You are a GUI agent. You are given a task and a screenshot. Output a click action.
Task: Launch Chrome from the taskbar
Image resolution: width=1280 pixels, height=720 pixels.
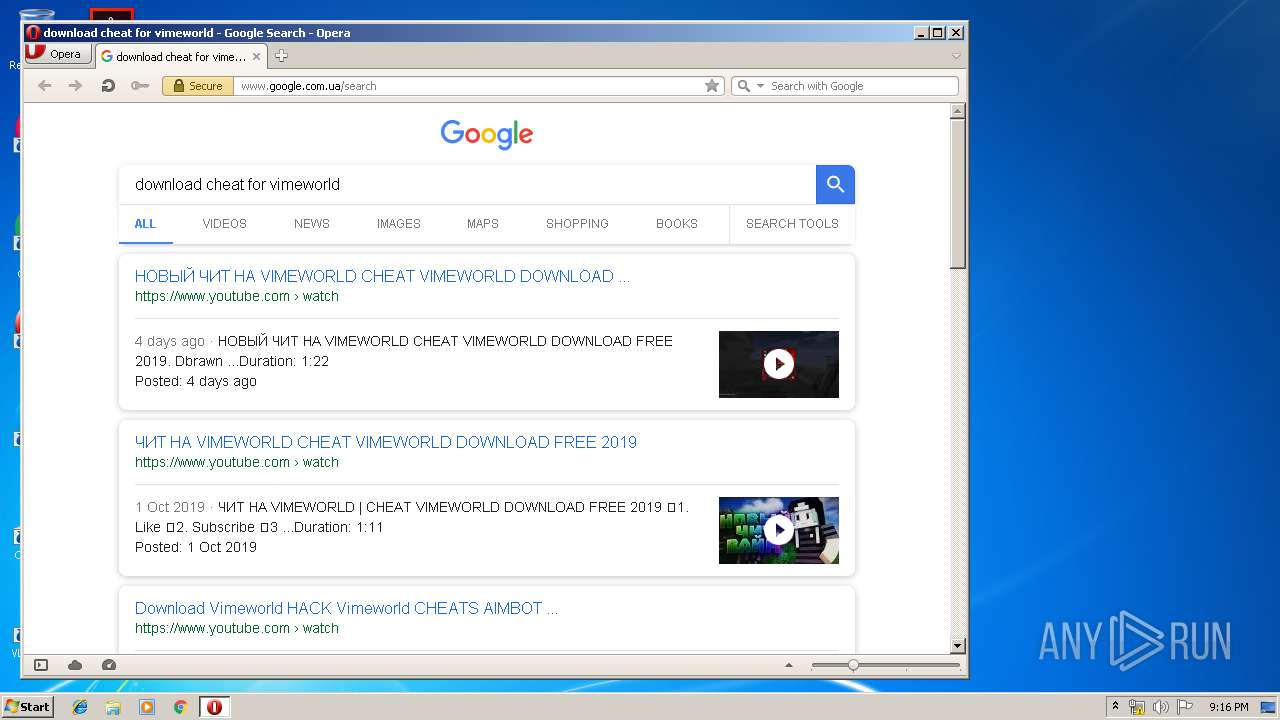180,707
